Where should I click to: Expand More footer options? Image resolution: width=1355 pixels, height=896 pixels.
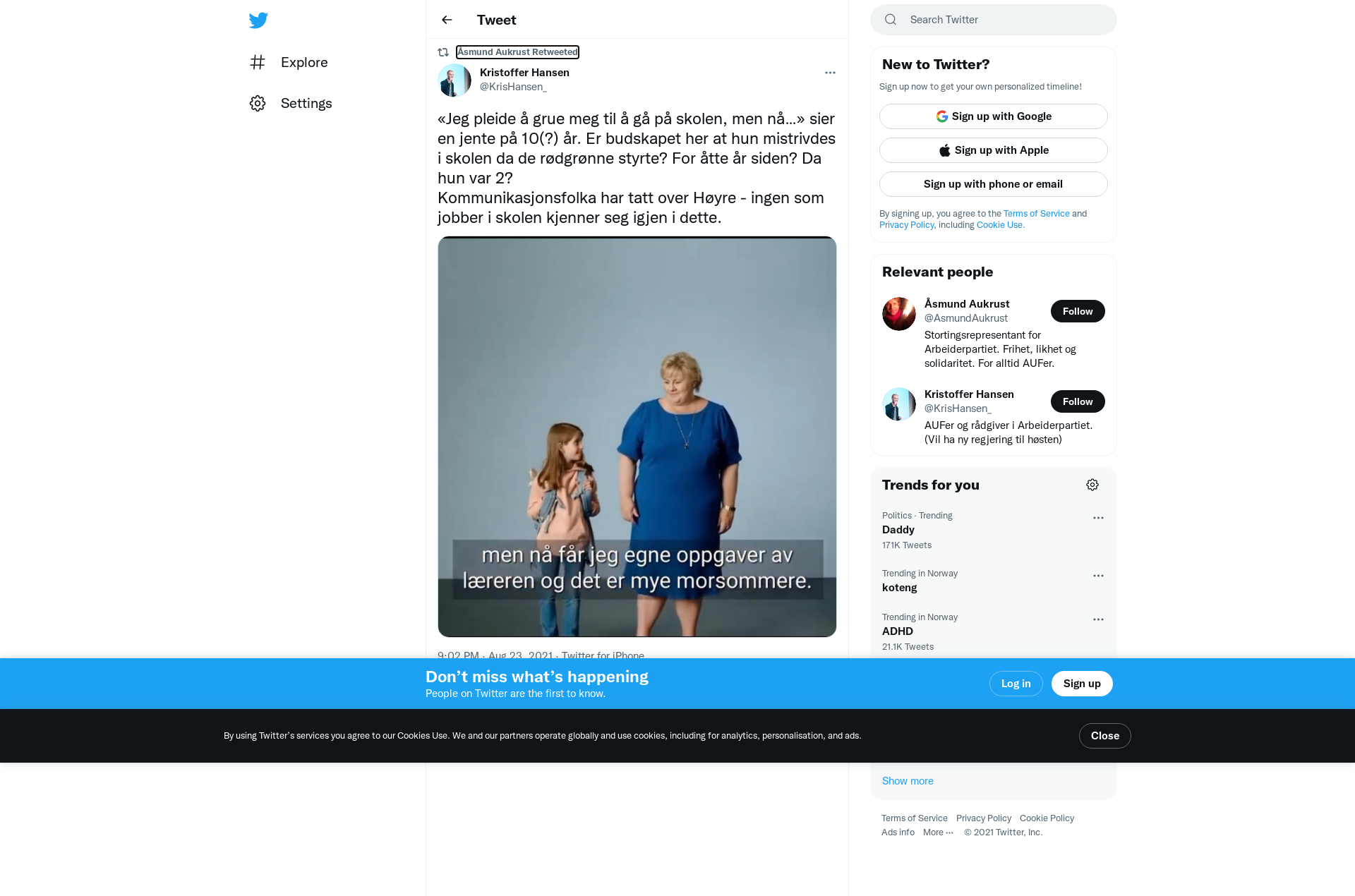coord(938,833)
